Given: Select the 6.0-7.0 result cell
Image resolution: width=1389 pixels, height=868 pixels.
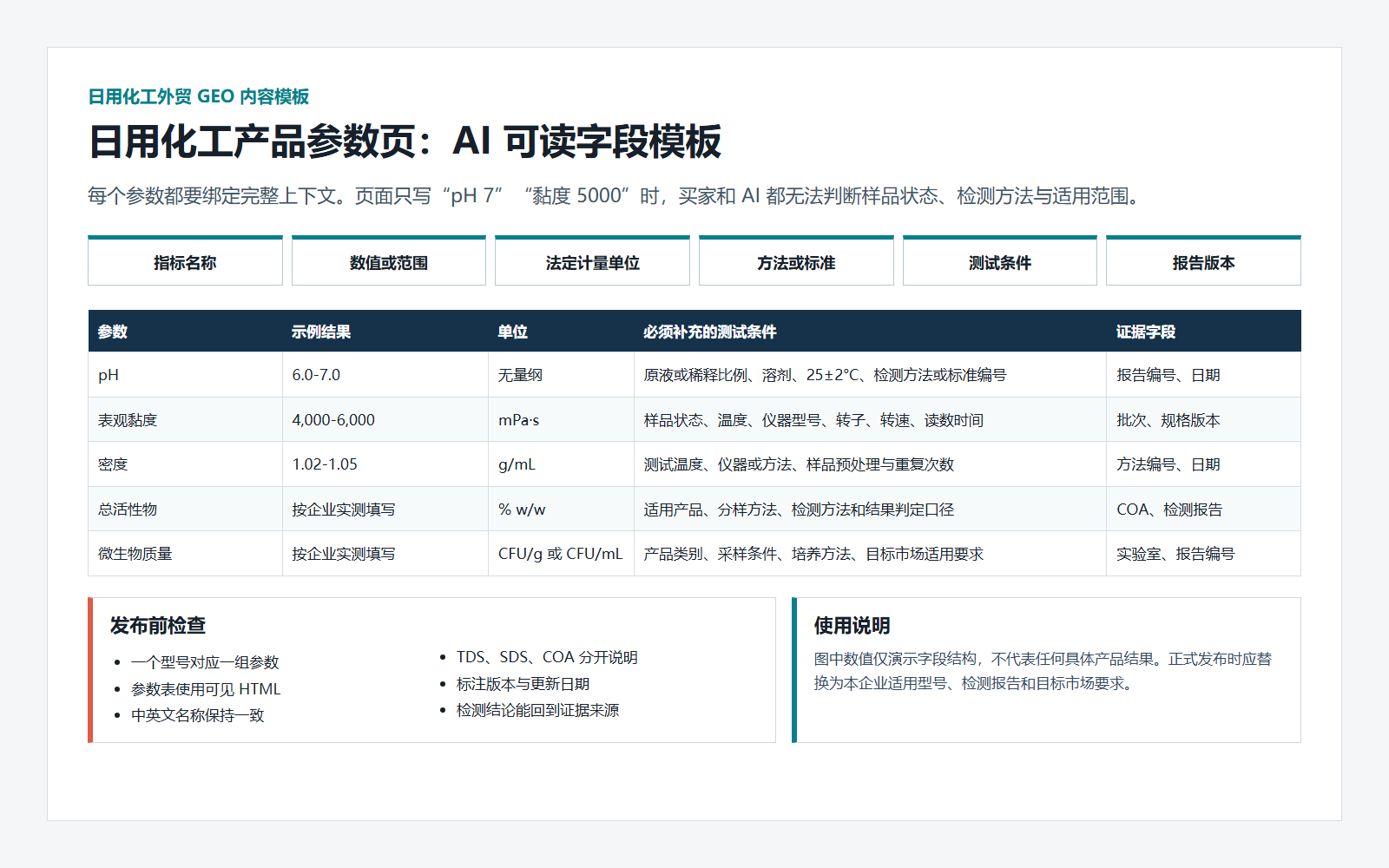Looking at the screenshot, I should tap(385, 375).
